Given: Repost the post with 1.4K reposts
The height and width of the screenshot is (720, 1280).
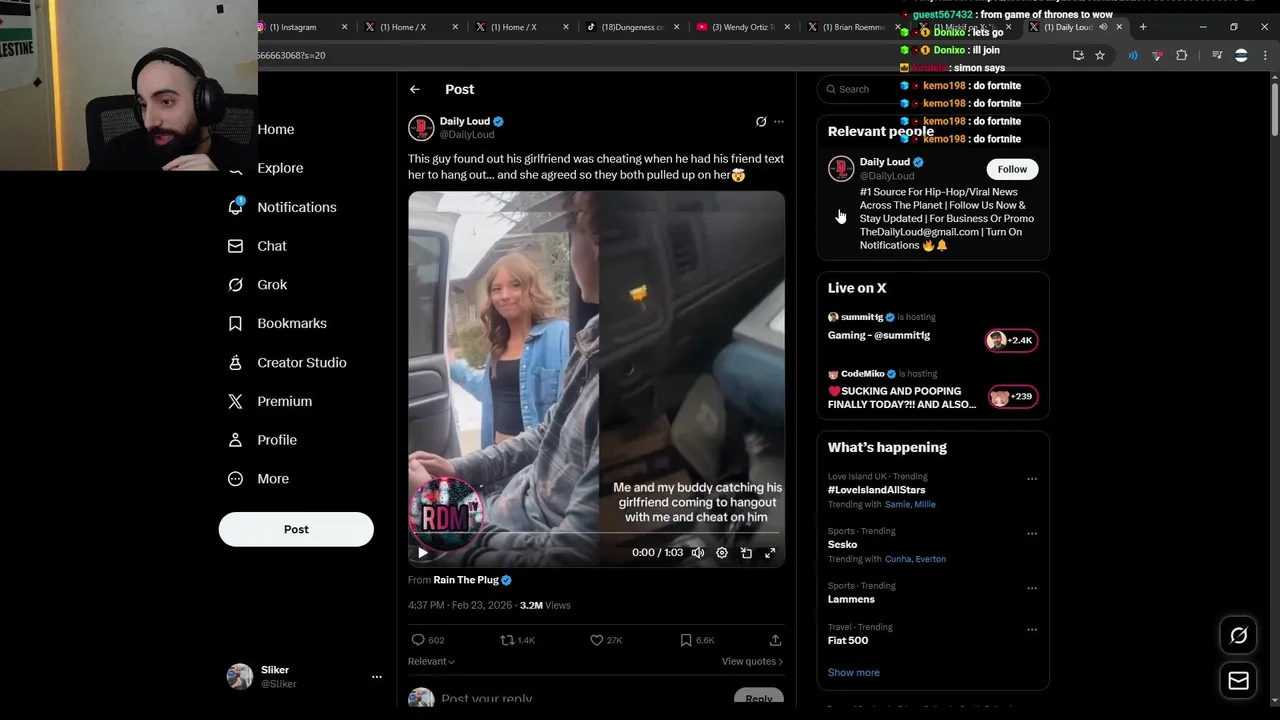Looking at the screenshot, I should pos(507,640).
